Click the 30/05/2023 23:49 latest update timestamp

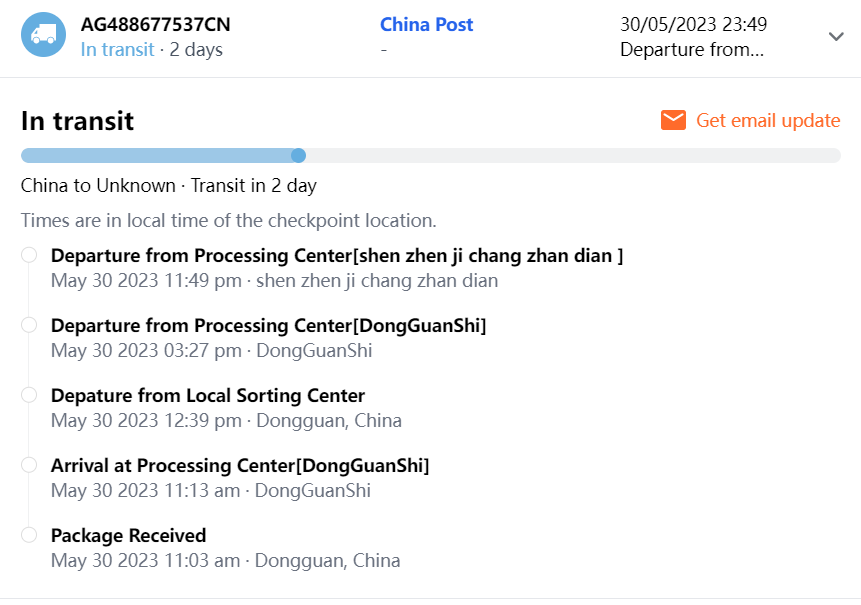693,24
